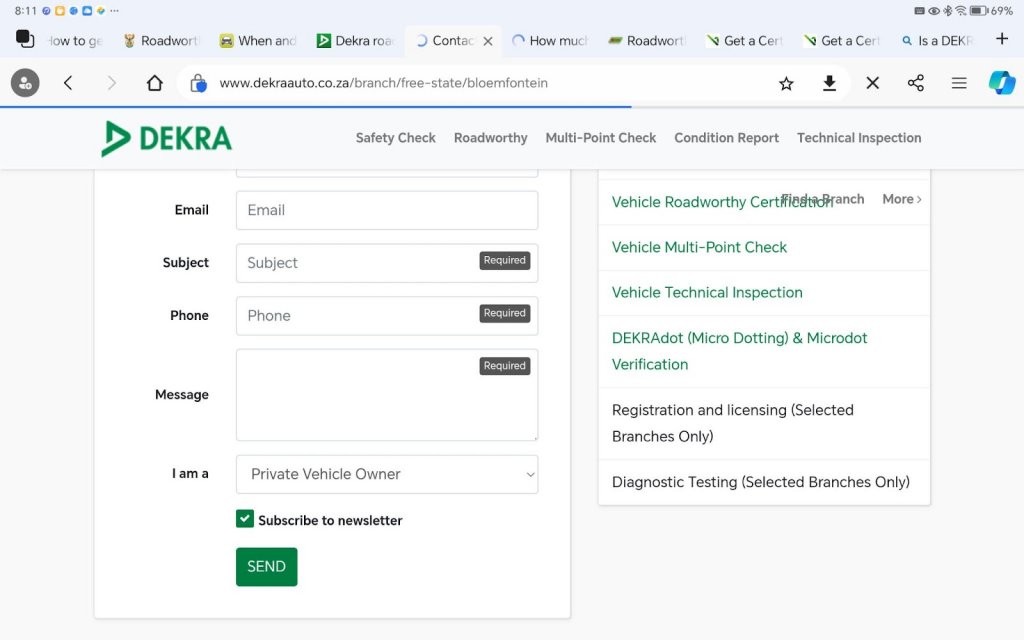Open a new tab with plus button
Screen dimensions: 1024x640
(1002, 40)
